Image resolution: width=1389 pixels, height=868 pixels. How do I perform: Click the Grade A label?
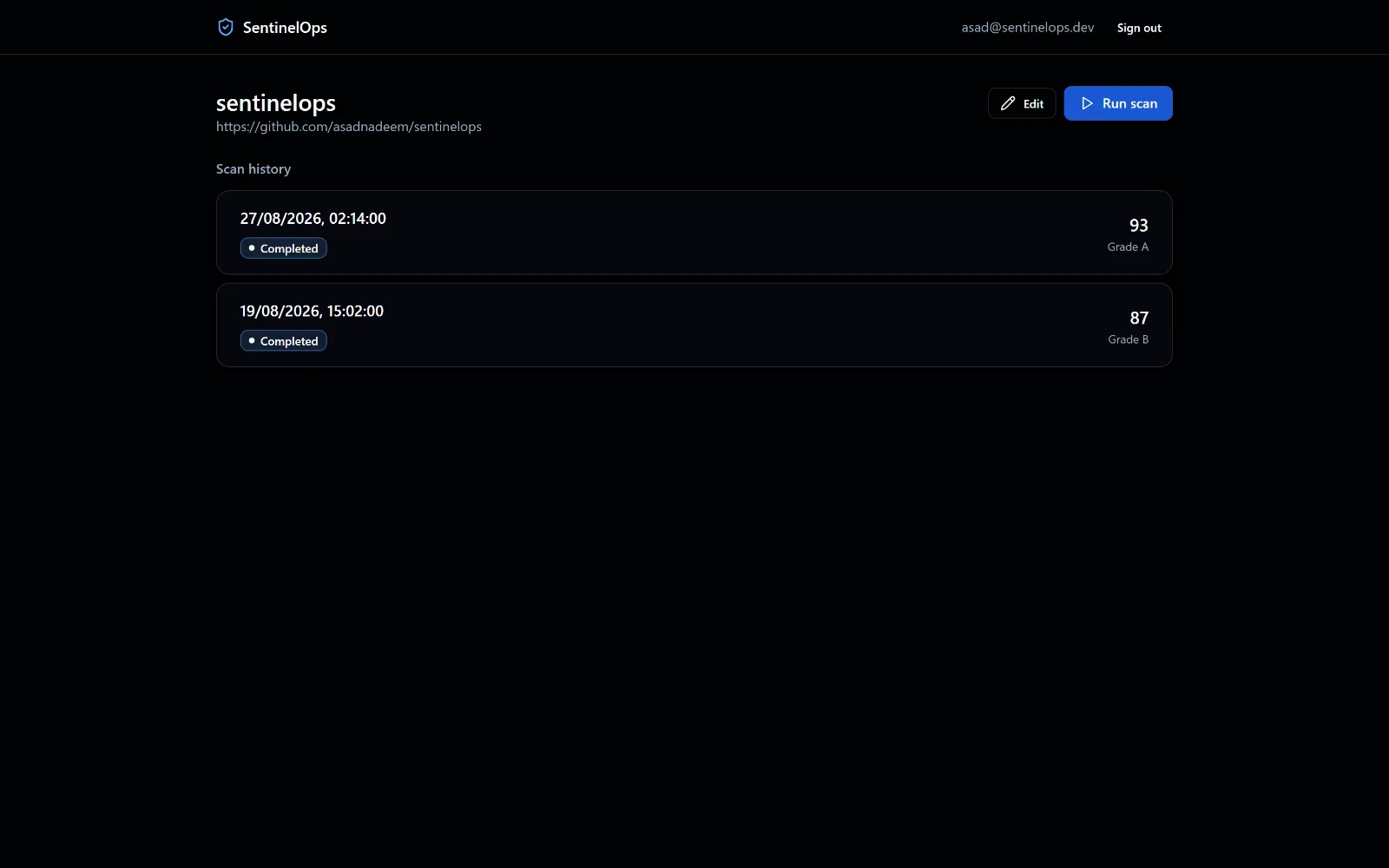[x=1128, y=247]
